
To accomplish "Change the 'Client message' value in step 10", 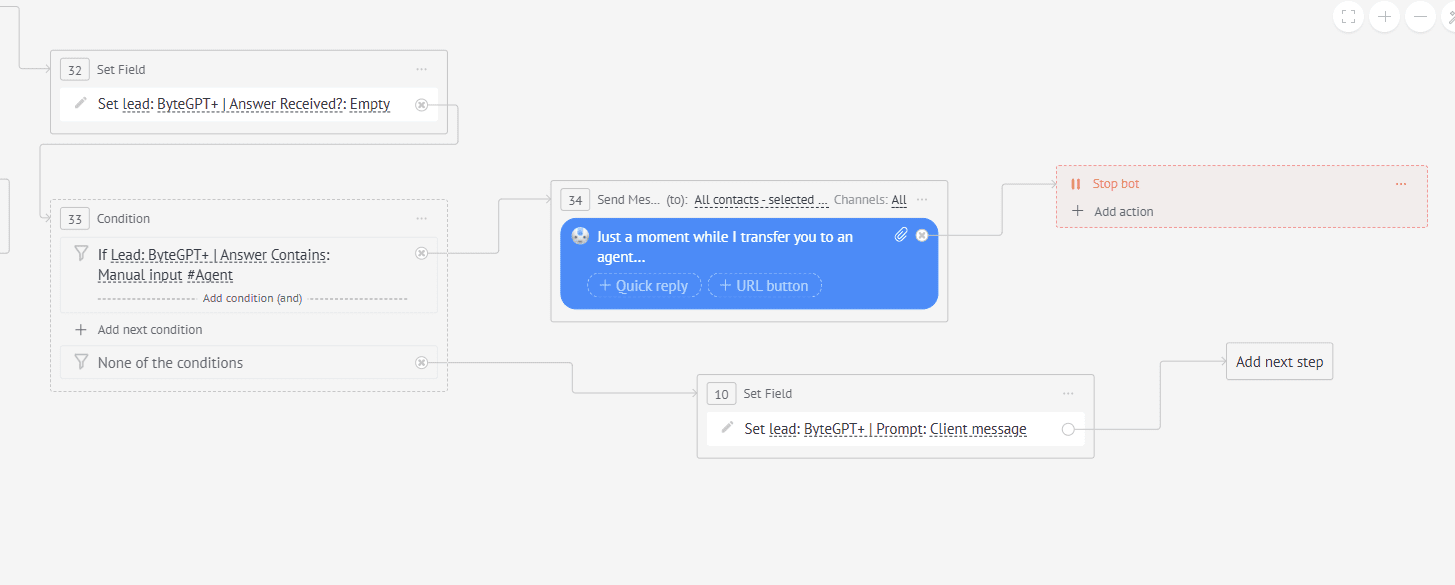I will tap(978, 429).
